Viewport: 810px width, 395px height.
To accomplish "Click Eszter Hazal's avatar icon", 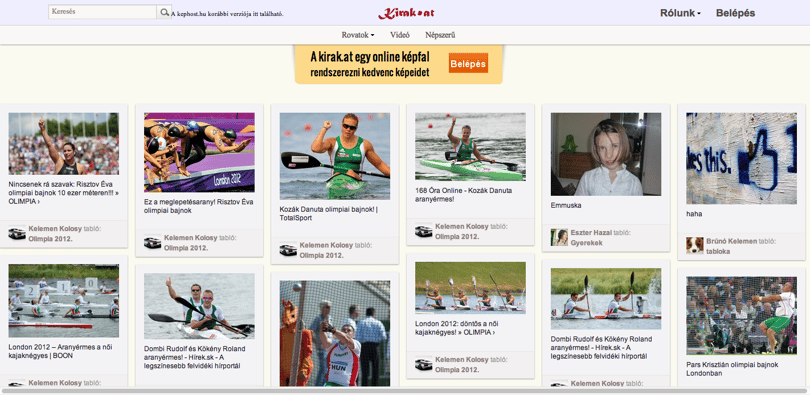I will (559, 237).
